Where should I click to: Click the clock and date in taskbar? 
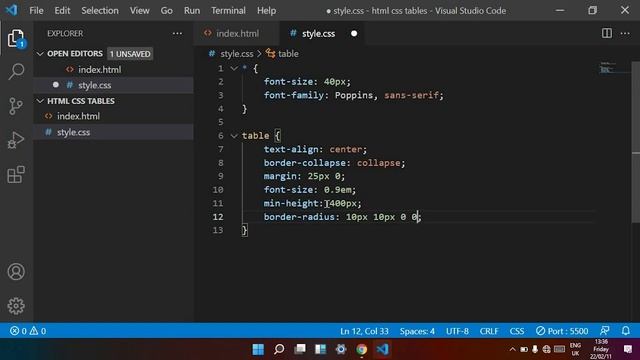601,349
